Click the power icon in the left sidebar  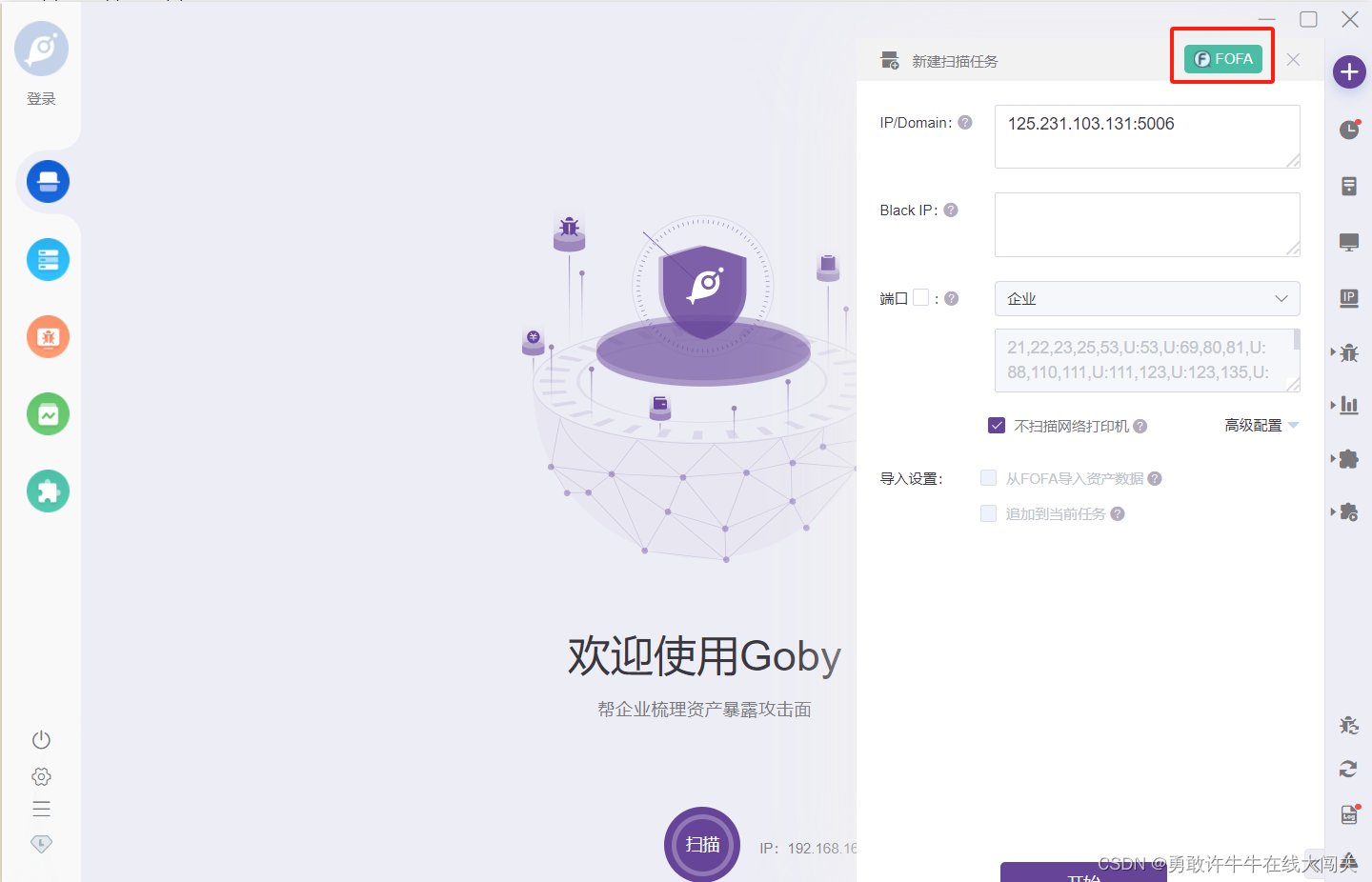41,740
